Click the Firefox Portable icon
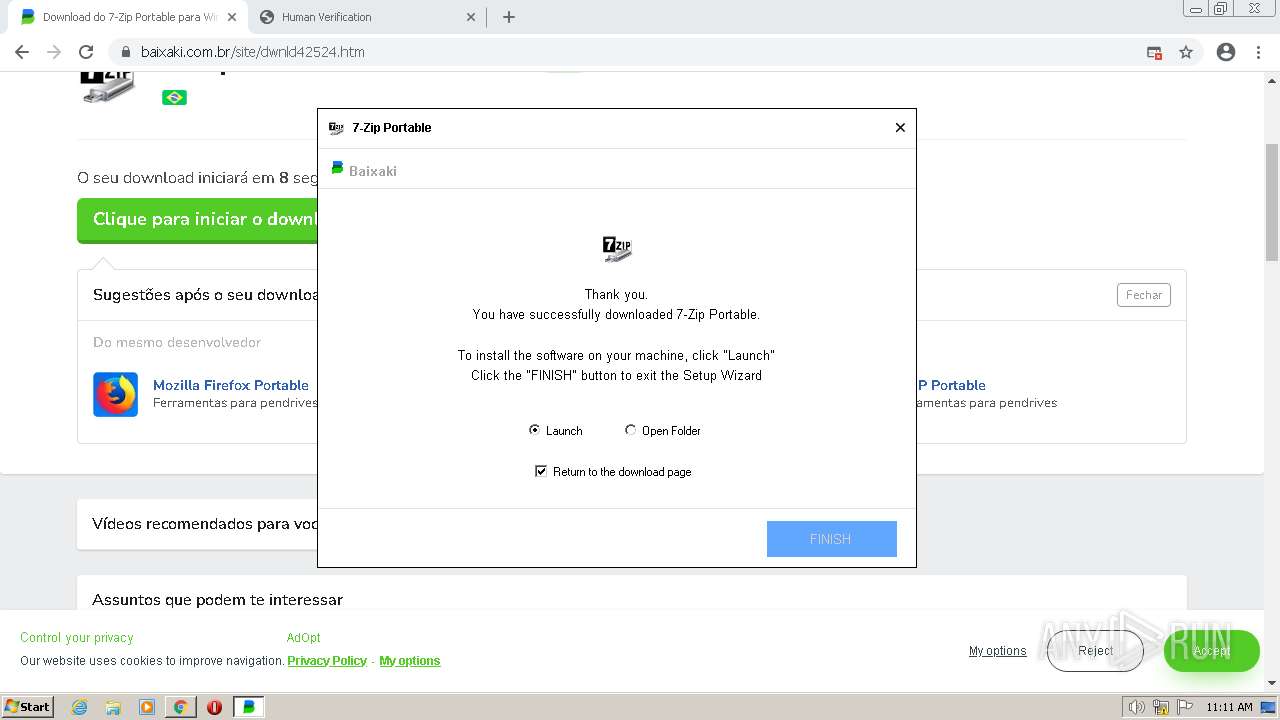Image resolution: width=1280 pixels, height=720 pixels. [115, 394]
